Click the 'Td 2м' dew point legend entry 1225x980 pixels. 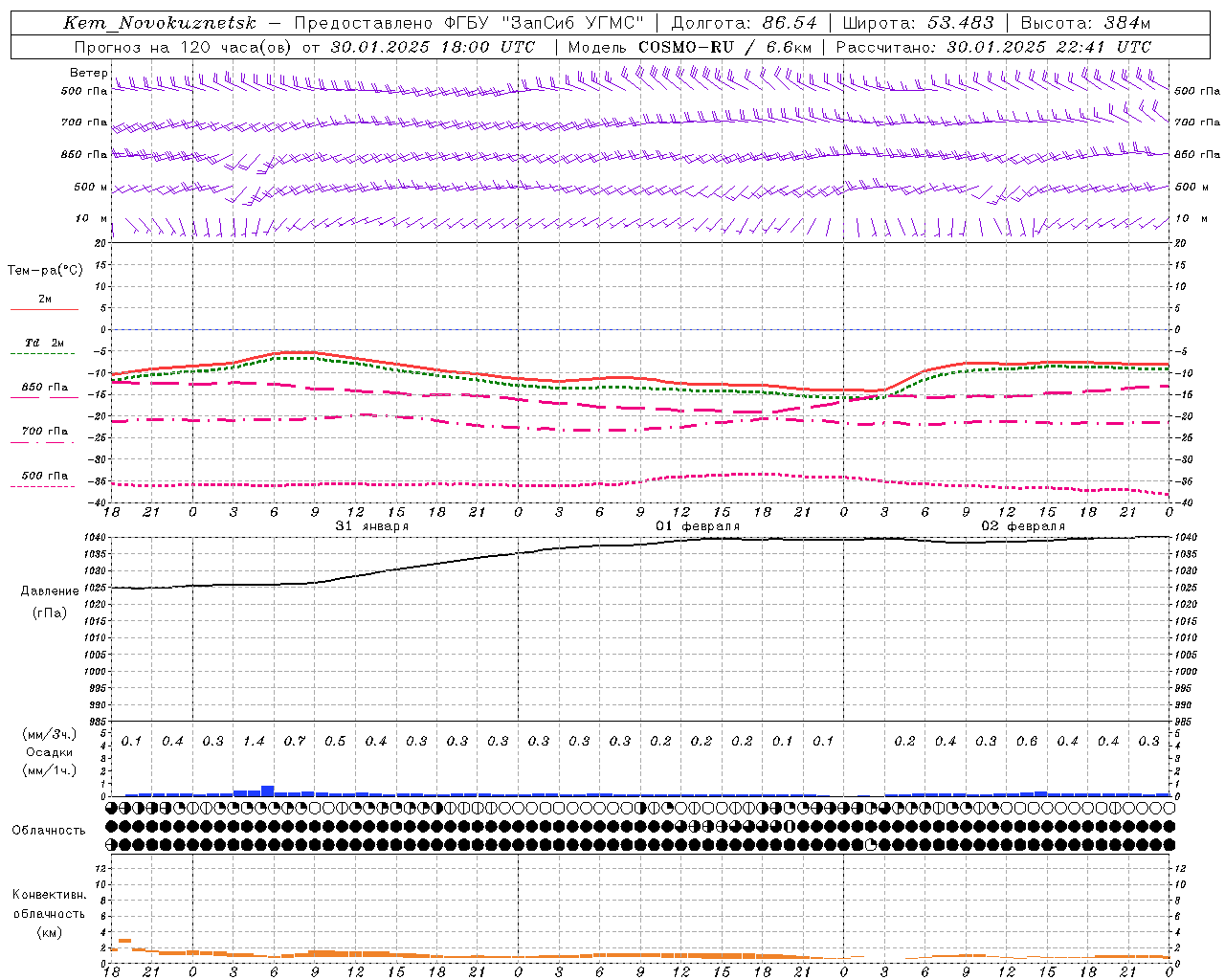point(44,343)
